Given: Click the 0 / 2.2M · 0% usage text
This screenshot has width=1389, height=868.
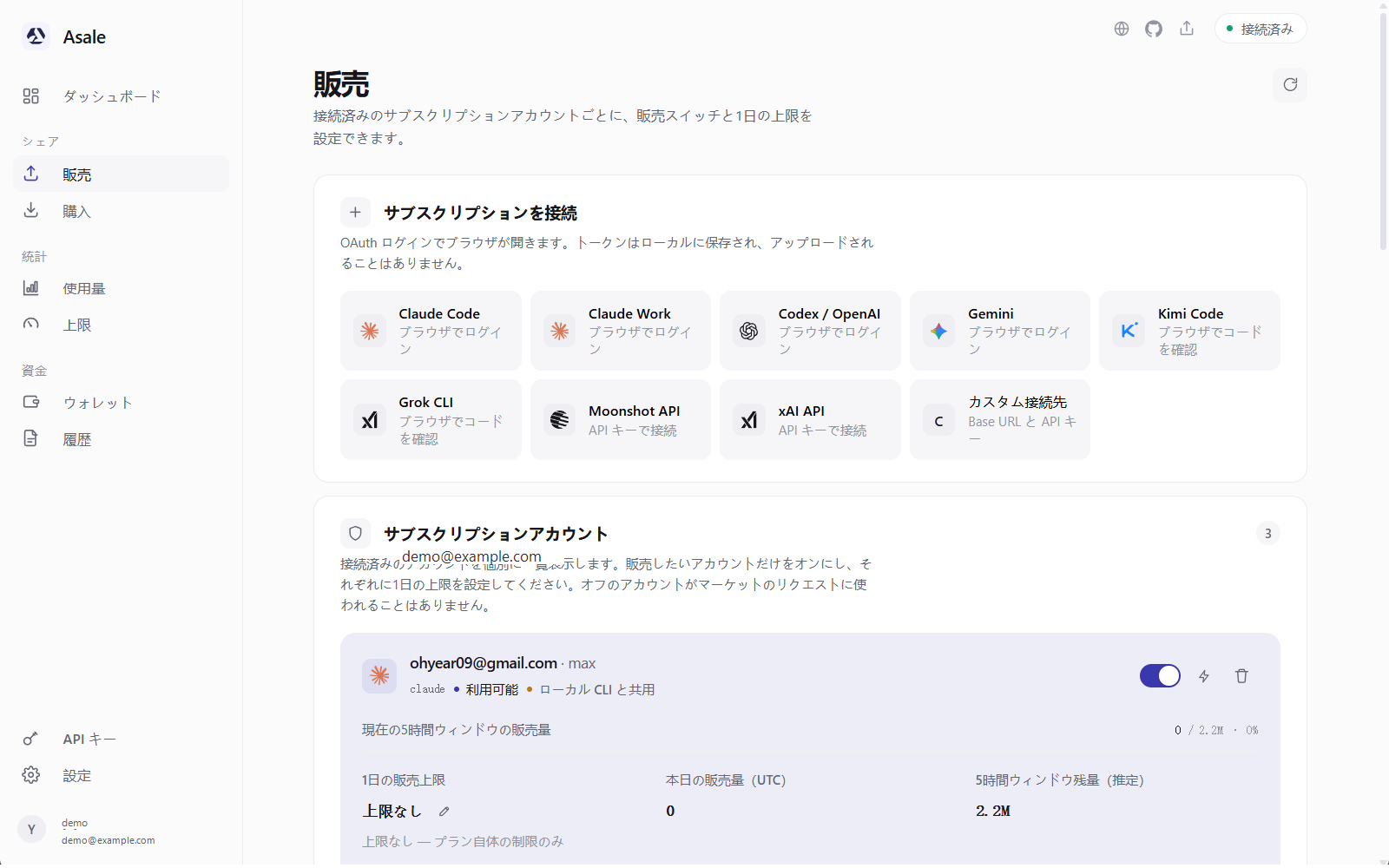Looking at the screenshot, I should [1216, 730].
